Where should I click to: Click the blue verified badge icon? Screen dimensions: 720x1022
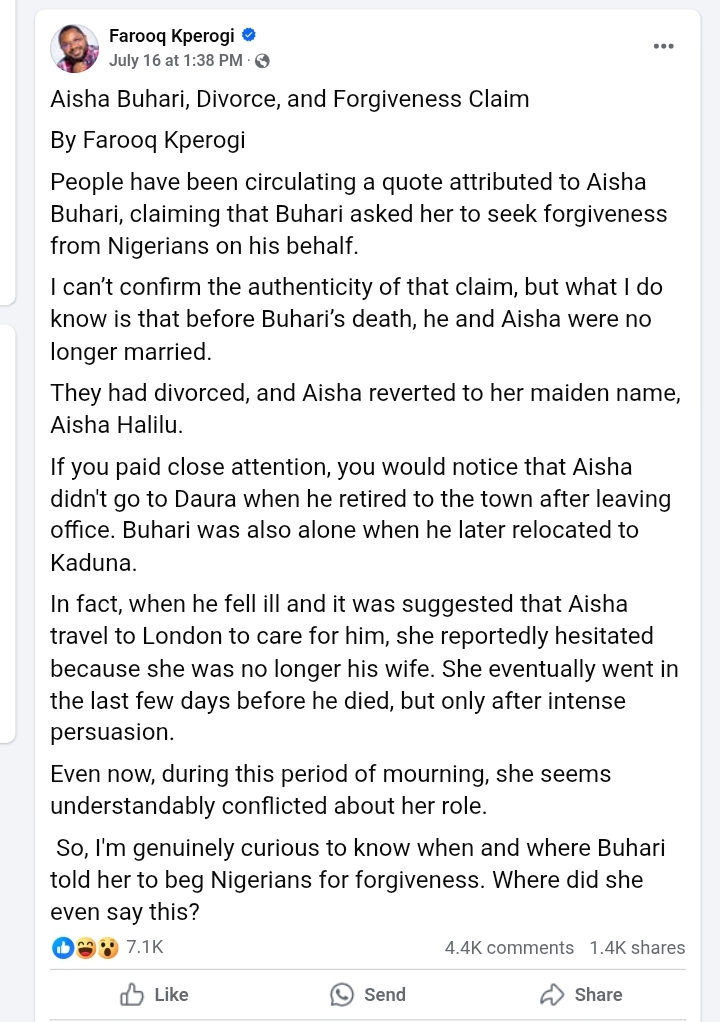coord(249,35)
